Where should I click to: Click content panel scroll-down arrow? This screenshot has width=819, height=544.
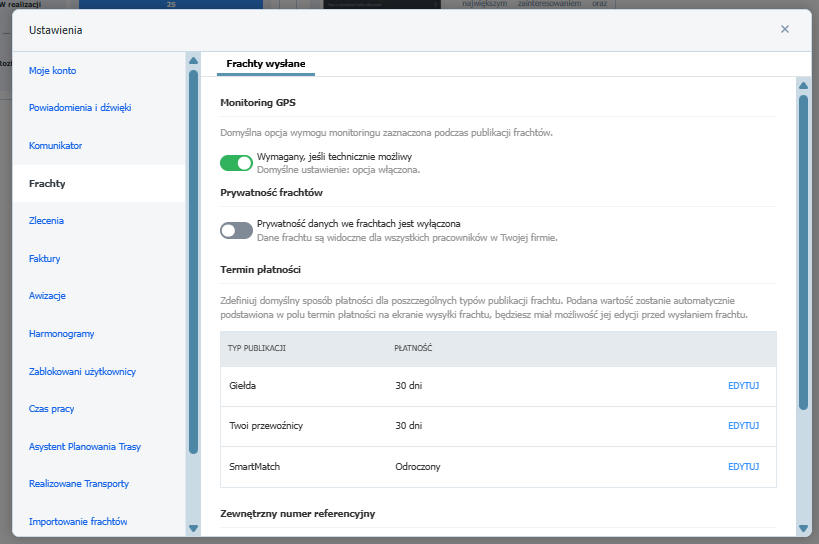point(803,528)
